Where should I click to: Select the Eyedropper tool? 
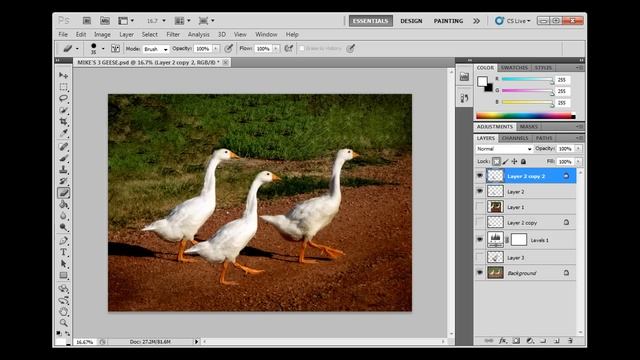tap(63, 133)
